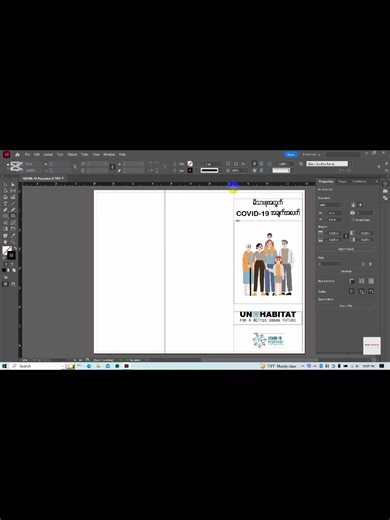Click the UN-HABITAT logo on page
Viewport: 390px width, 520px height.
[x=268, y=317]
